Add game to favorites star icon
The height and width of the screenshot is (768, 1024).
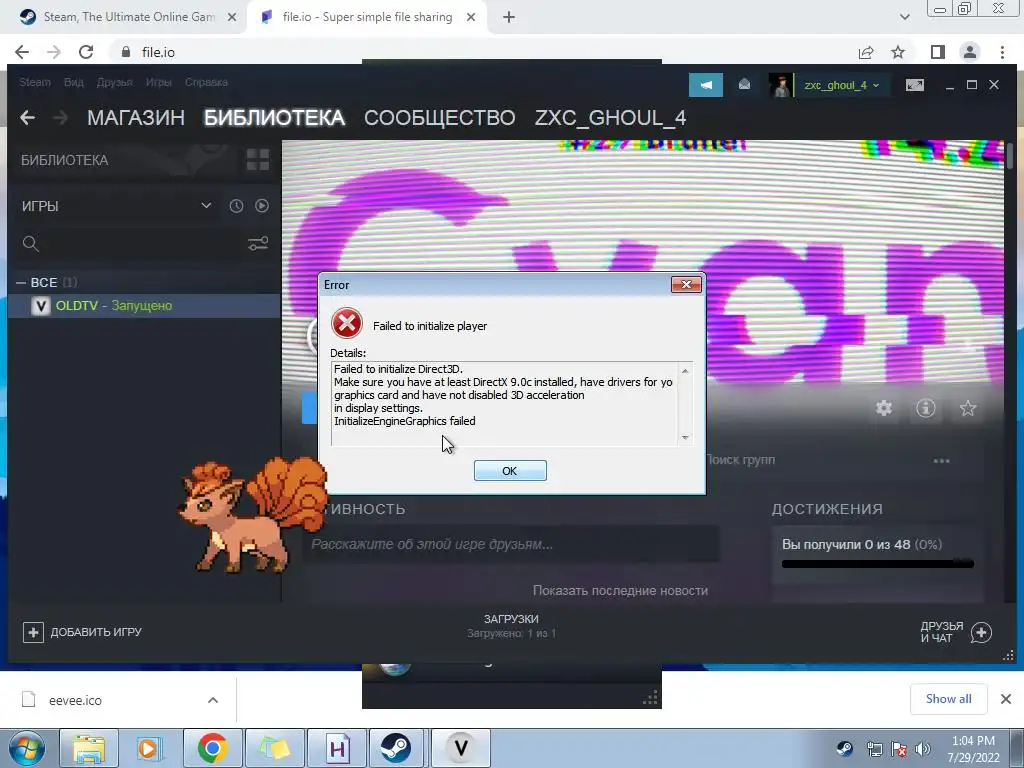pyautogui.click(x=967, y=408)
